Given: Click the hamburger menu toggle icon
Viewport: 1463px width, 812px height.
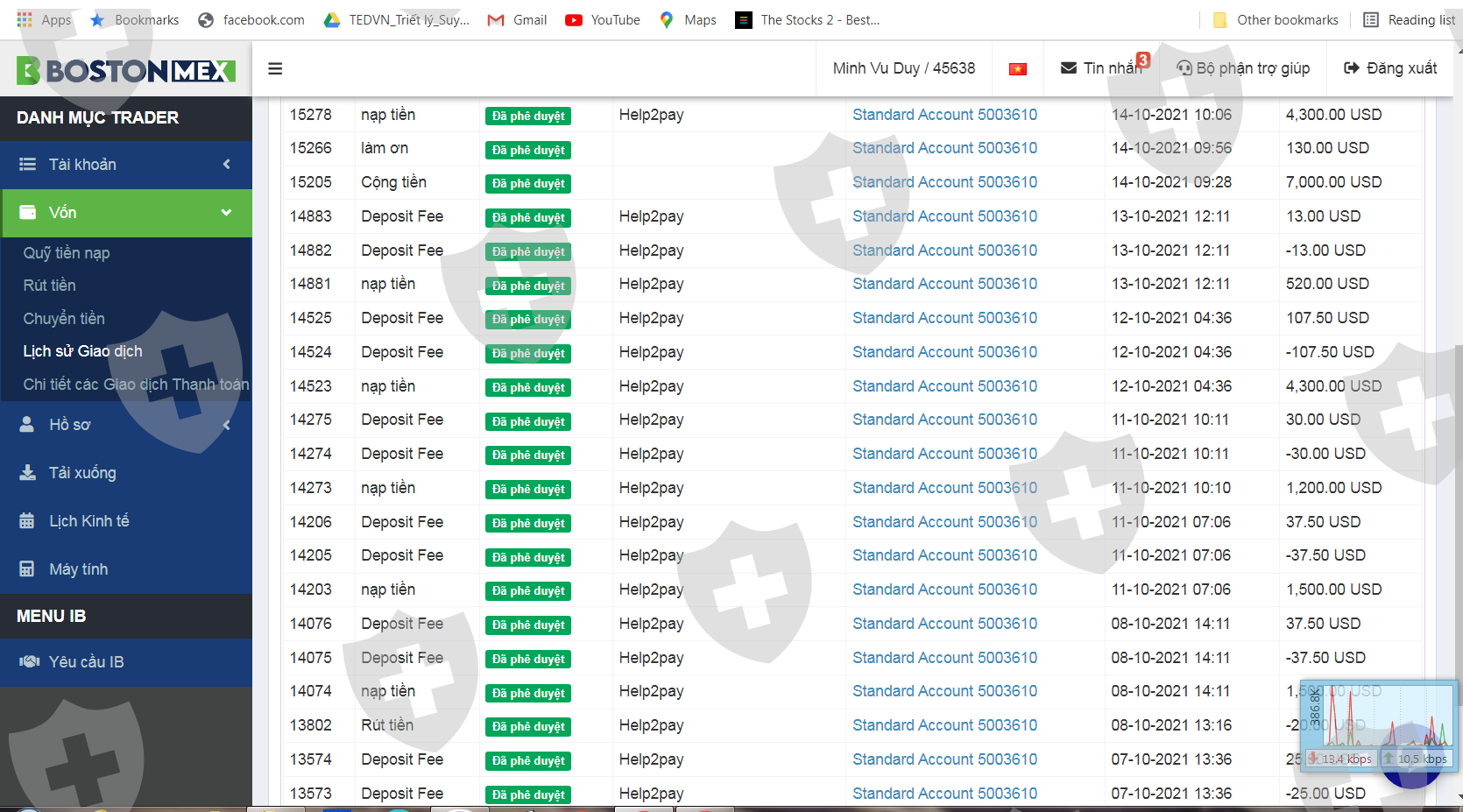Looking at the screenshot, I should coord(275,68).
